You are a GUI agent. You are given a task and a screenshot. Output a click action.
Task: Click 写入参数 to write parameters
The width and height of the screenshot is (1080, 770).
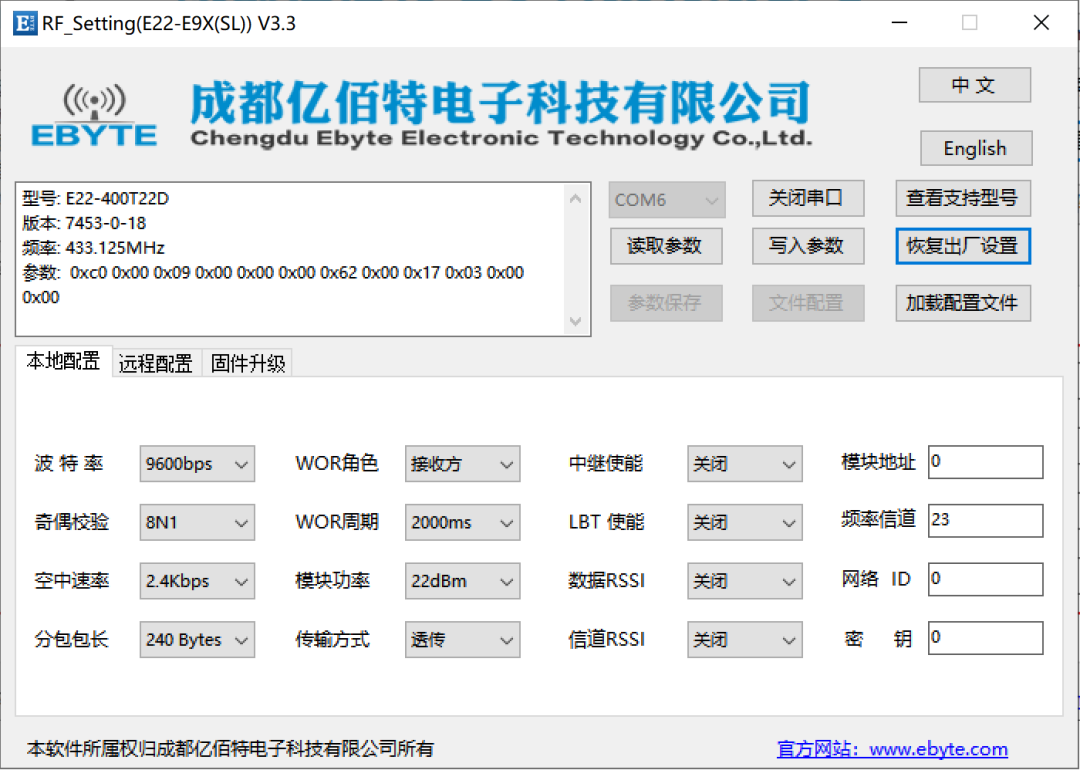[x=807, y=246]
